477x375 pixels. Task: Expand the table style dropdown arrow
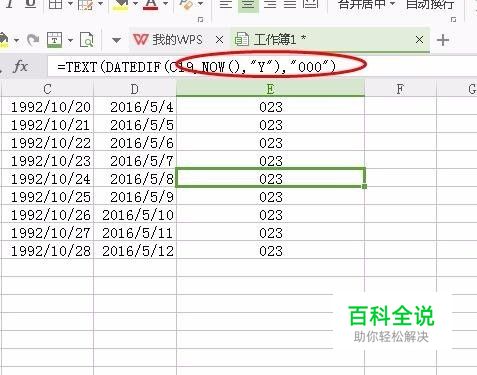100,4
